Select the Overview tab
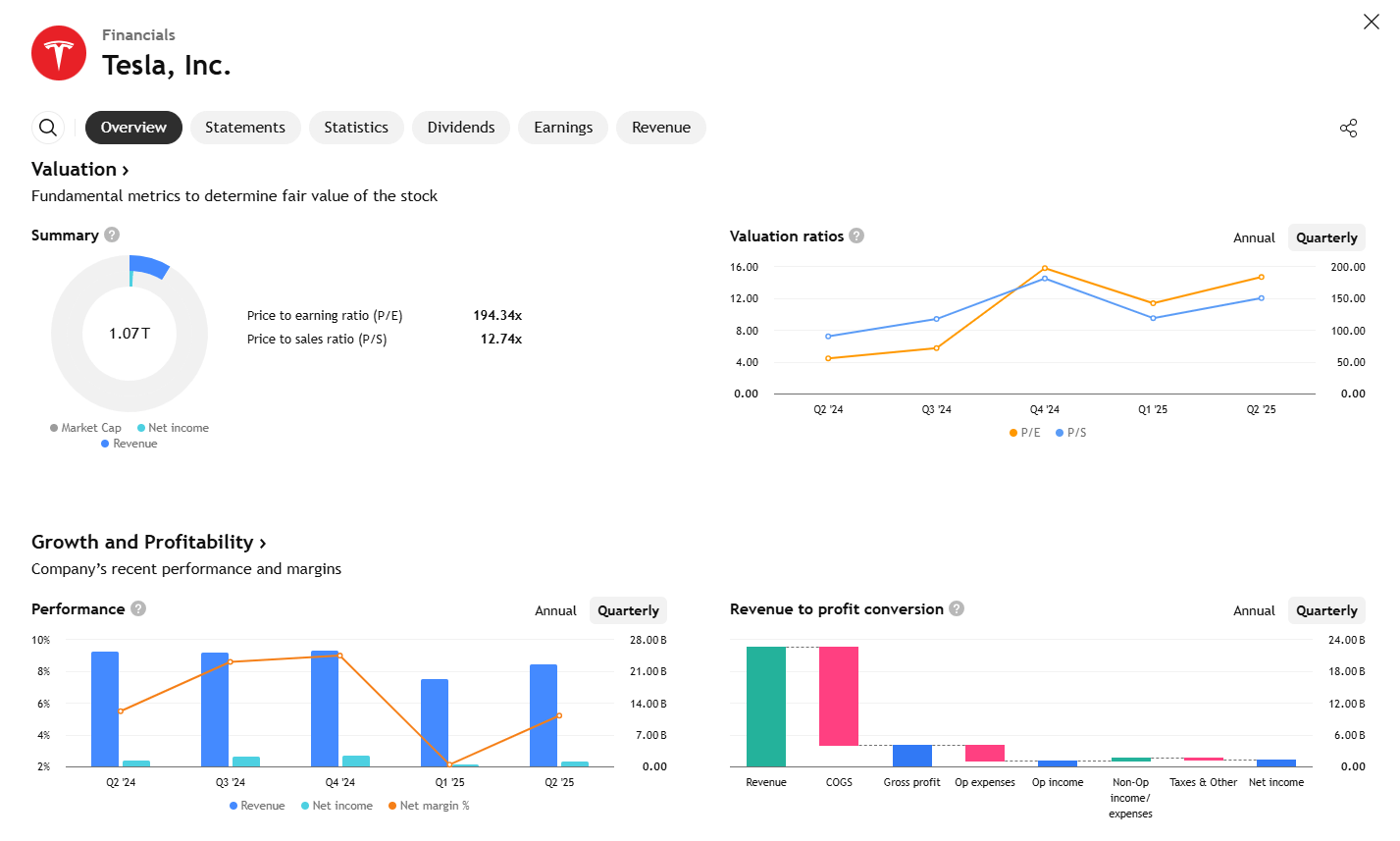The image size is (1400, 841). [133, 128]
